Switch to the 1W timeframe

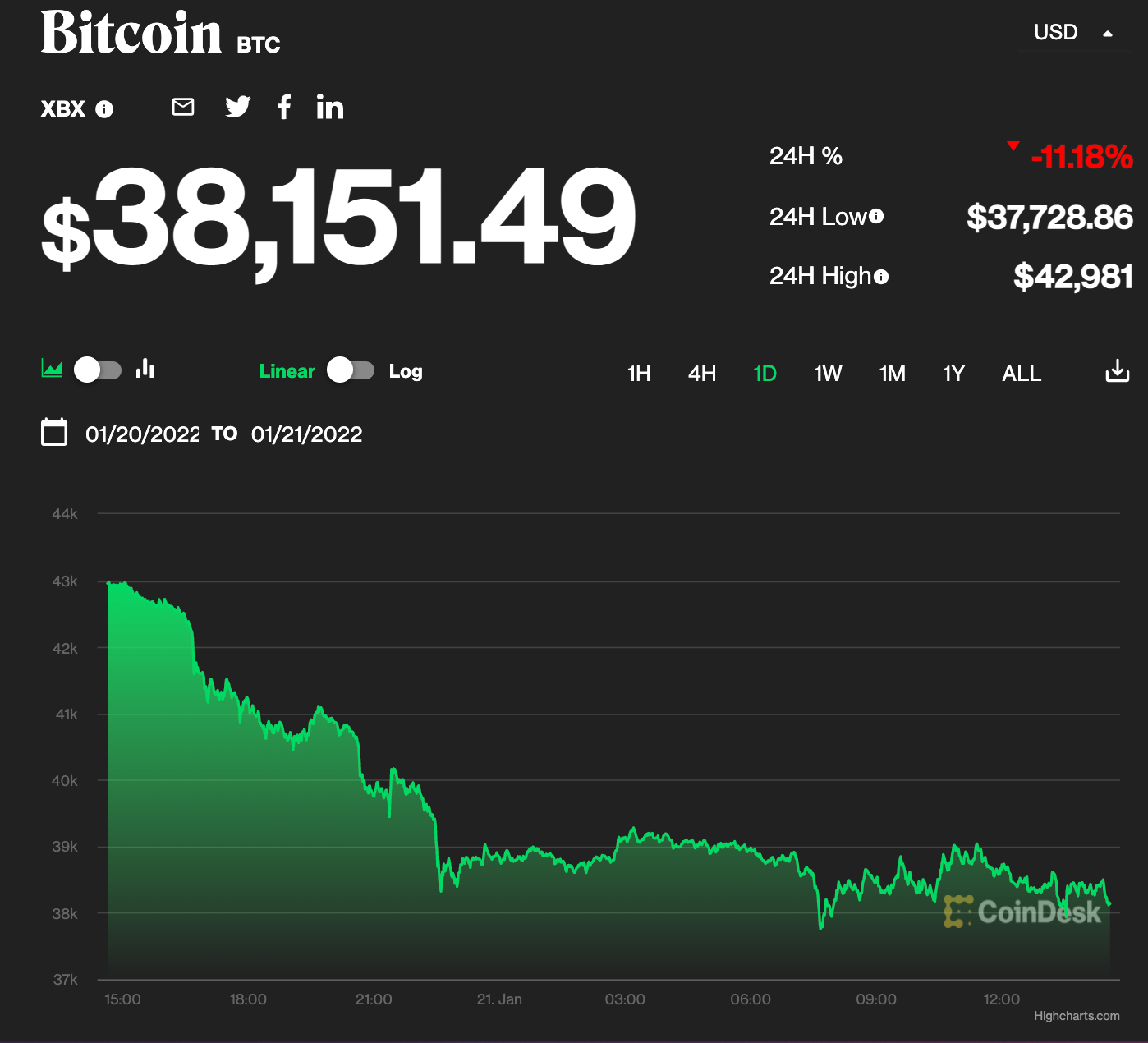pyautogui.click(x=828, y=373)
